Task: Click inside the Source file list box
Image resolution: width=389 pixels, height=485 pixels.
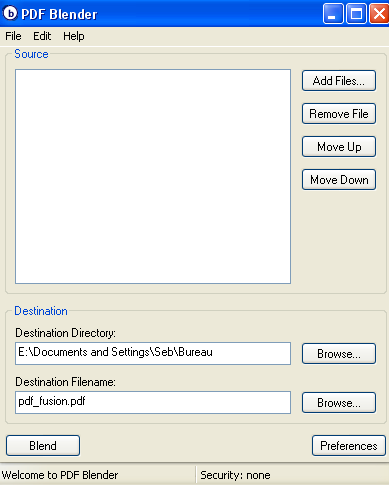Action: coord(153,177)
